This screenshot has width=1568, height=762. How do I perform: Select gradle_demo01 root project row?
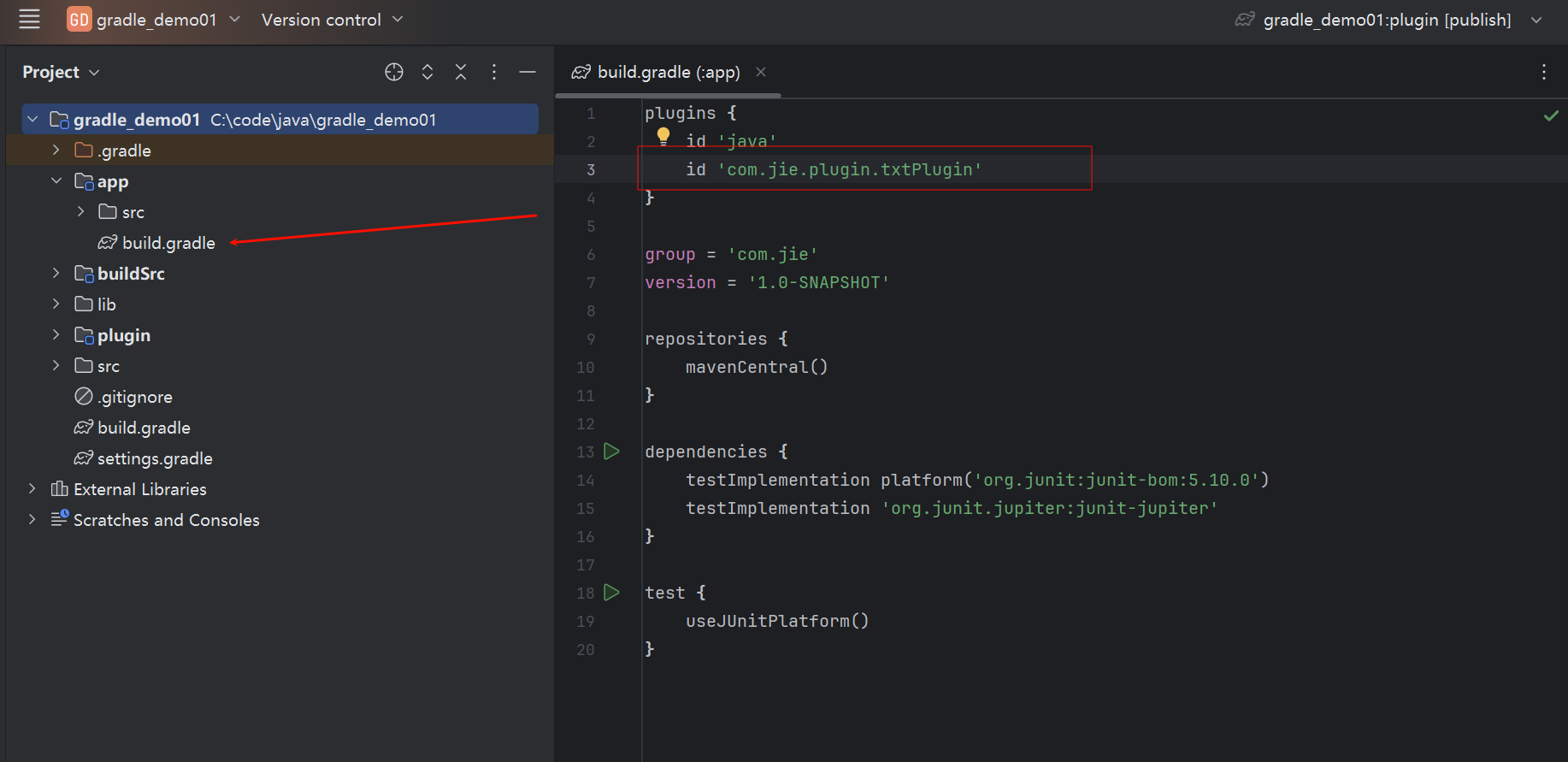coord(280,119)
